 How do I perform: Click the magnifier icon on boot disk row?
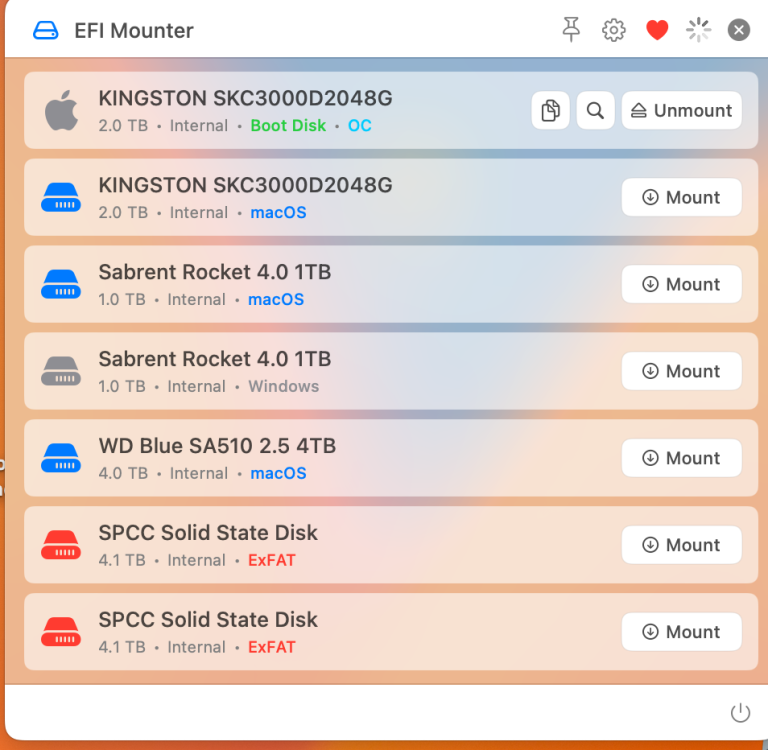click(x=595, y=110)
